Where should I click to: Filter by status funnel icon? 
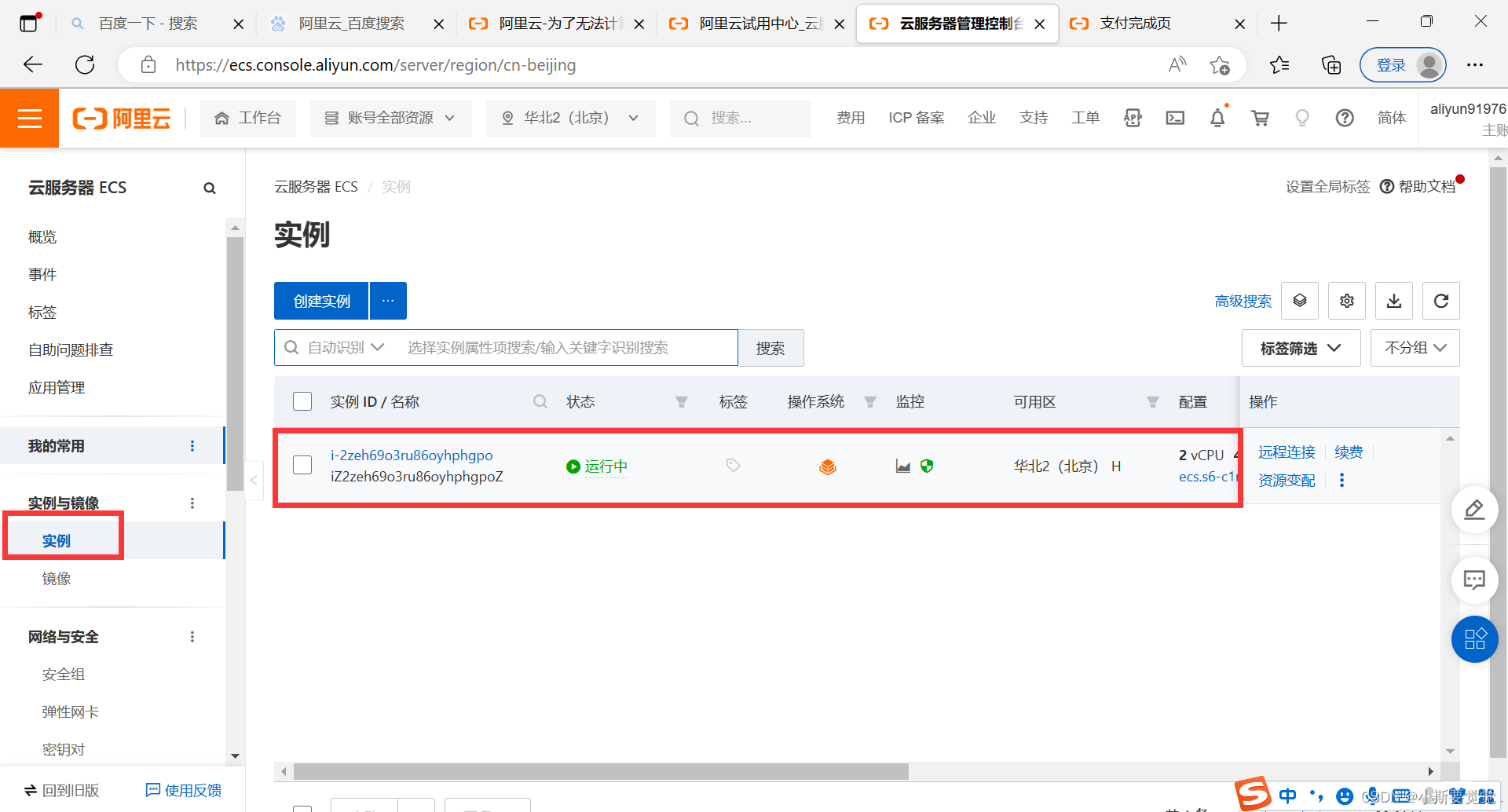pyautogui.click(x=682, y=402)
